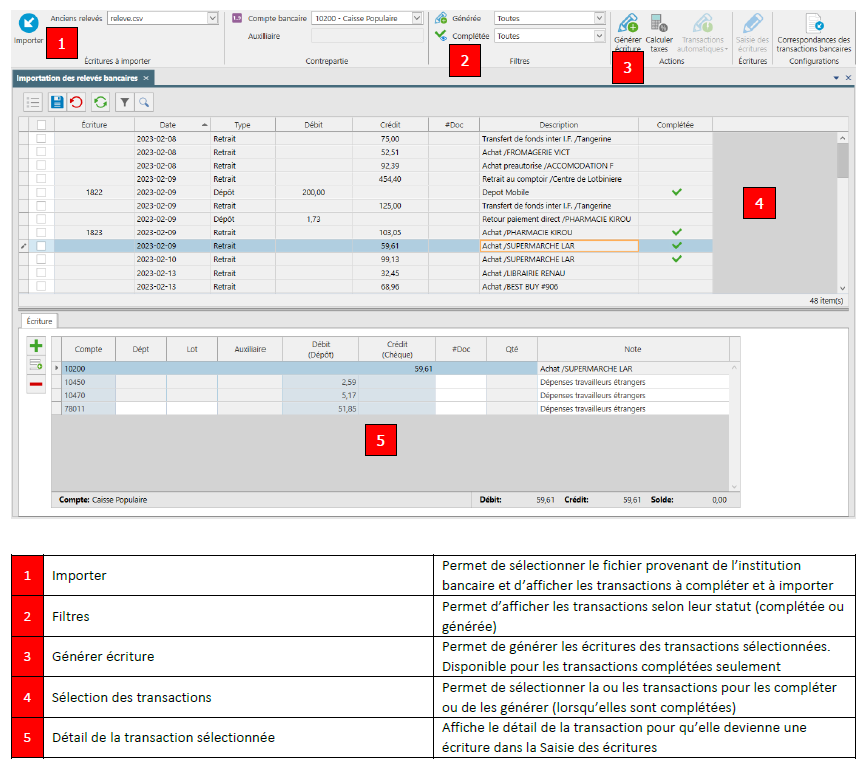Image resolution: width=867 pixels, height=769 pixels.
Task: Open the Anciens relevés dropdown
Action: point(212,18)
